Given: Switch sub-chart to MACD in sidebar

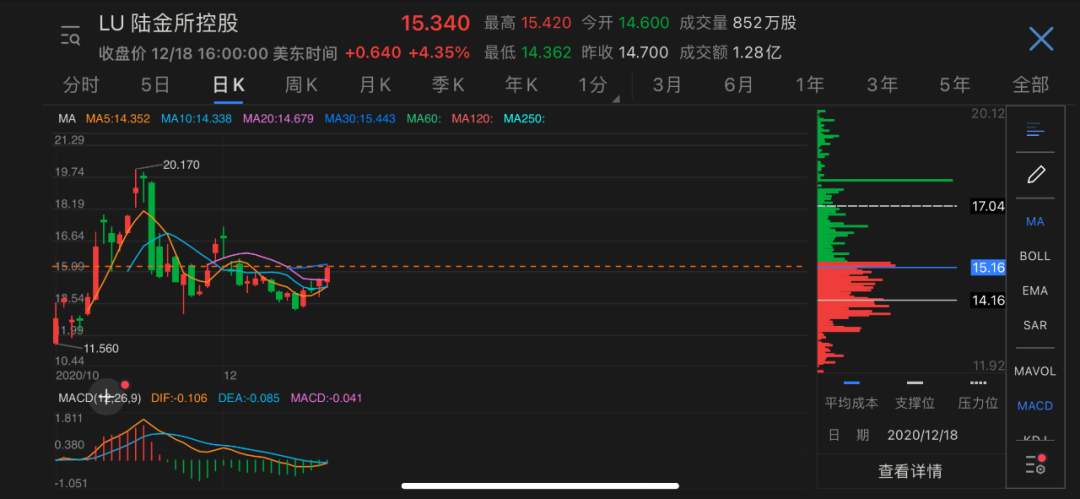Looking at the screenshot, I should [1035, 405].
